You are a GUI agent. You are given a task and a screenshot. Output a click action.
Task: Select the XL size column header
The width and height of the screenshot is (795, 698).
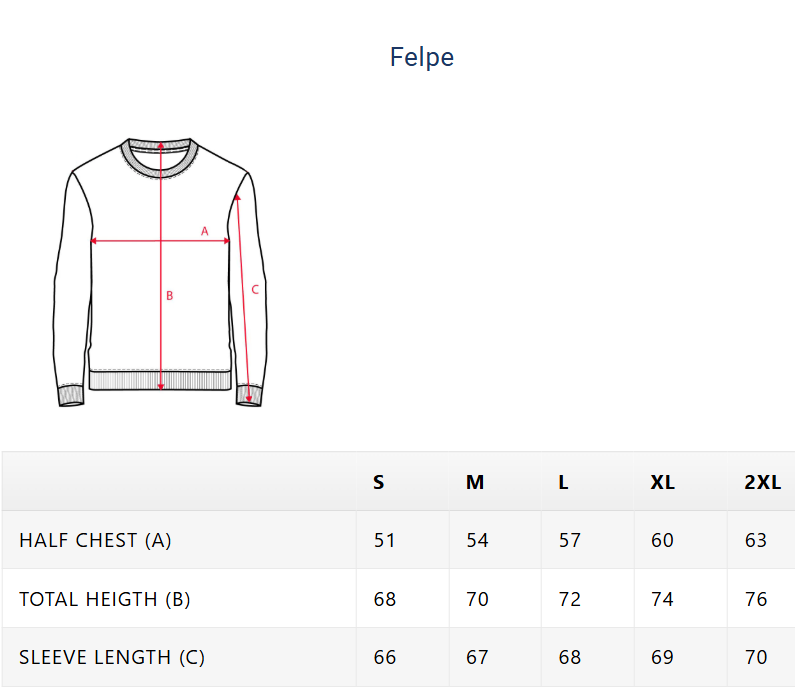pos(662,482)
